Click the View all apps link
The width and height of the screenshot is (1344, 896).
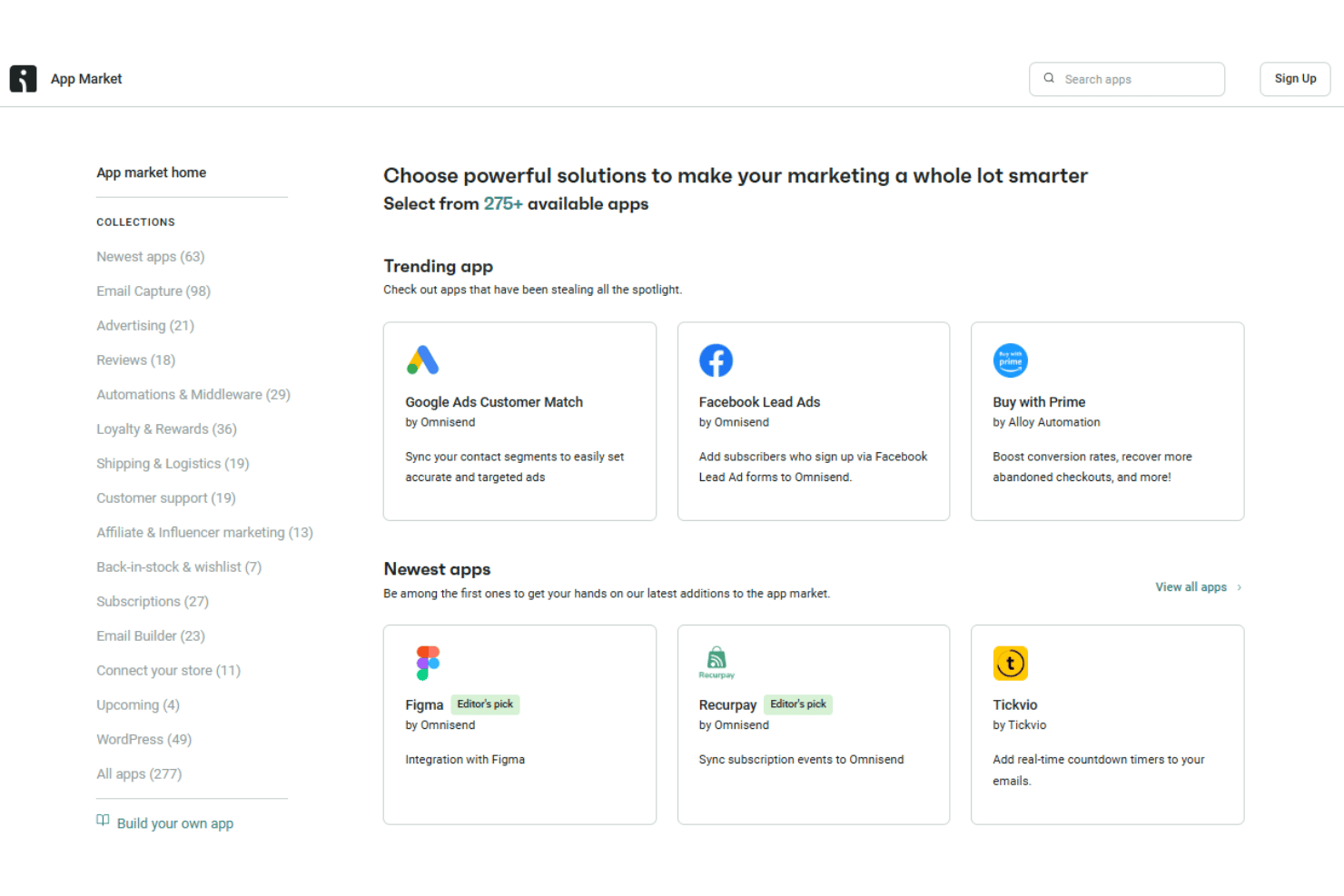(1191, 587)
